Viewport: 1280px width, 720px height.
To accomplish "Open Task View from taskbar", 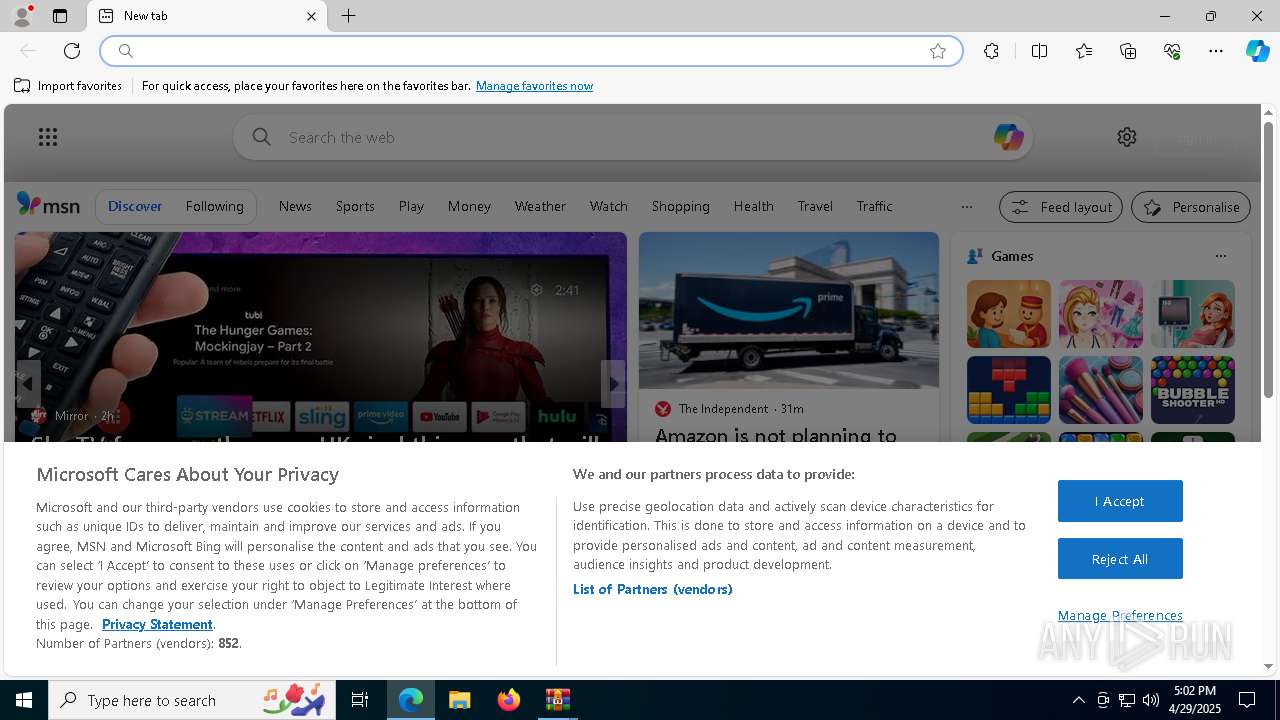I will pyautogui.click(x=360, y=700).
